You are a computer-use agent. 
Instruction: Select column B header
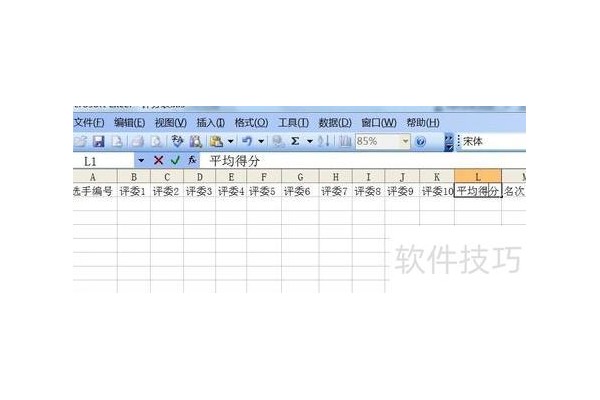(x=134, y=177)
